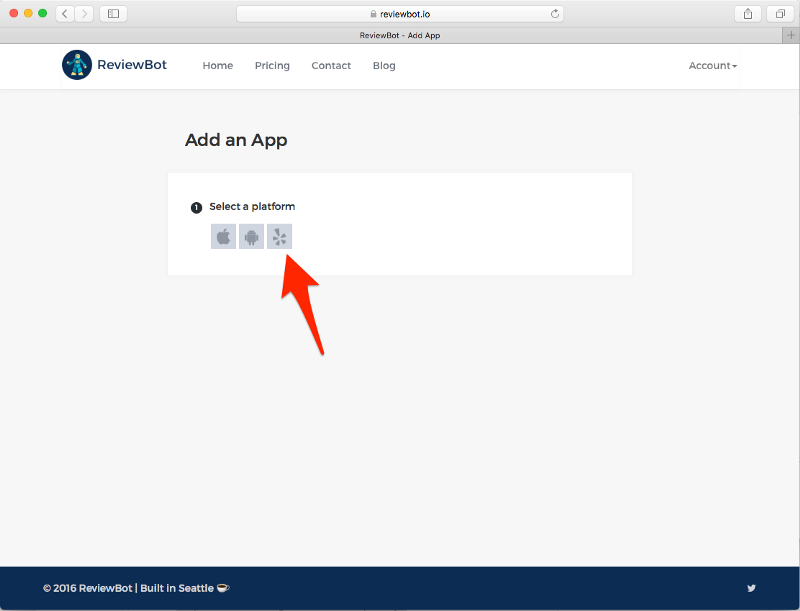Select the ReviewBot - Add App tab
This screenshot has height=611, width=800.
[x=400, y=35]
